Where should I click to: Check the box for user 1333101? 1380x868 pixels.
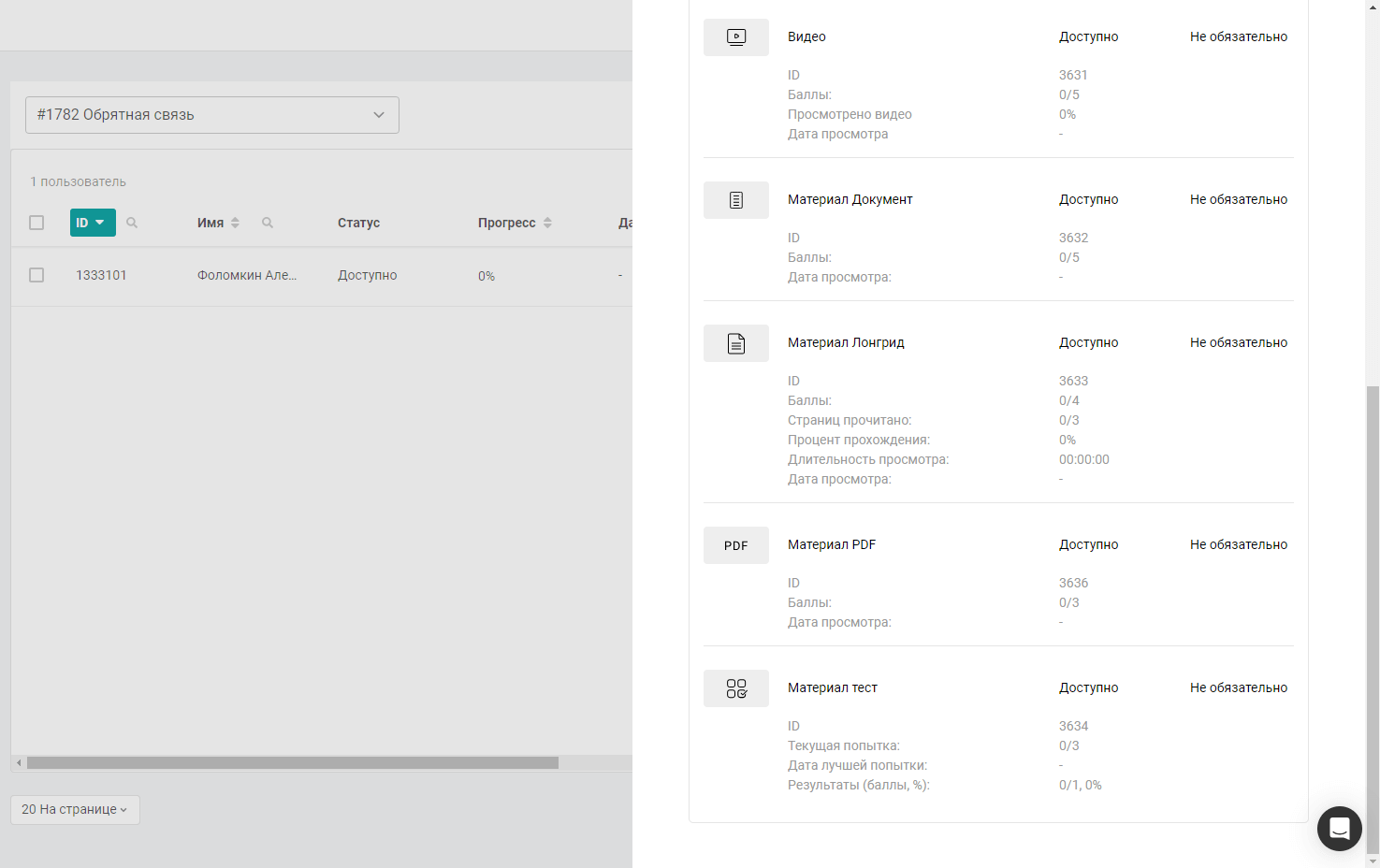pos(36,275)
